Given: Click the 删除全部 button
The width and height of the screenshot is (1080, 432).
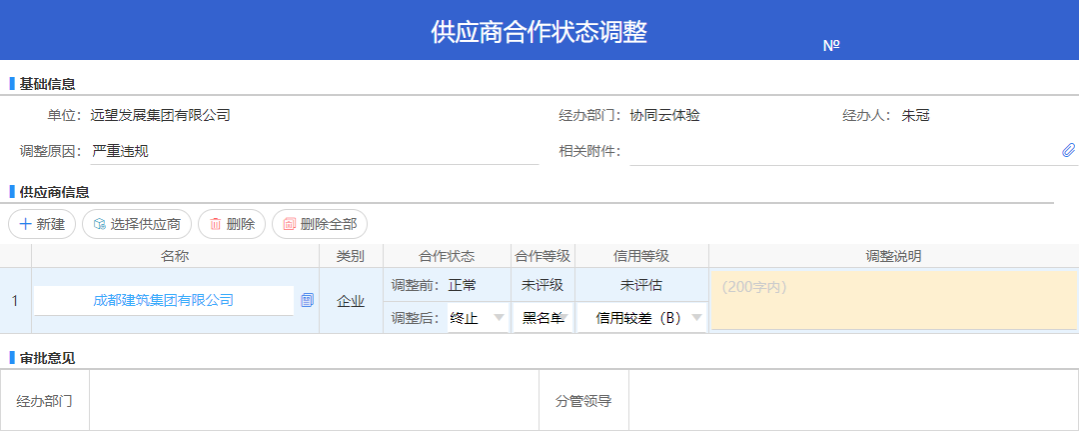Looking at the screenshot, I should [x=320, y=224].
